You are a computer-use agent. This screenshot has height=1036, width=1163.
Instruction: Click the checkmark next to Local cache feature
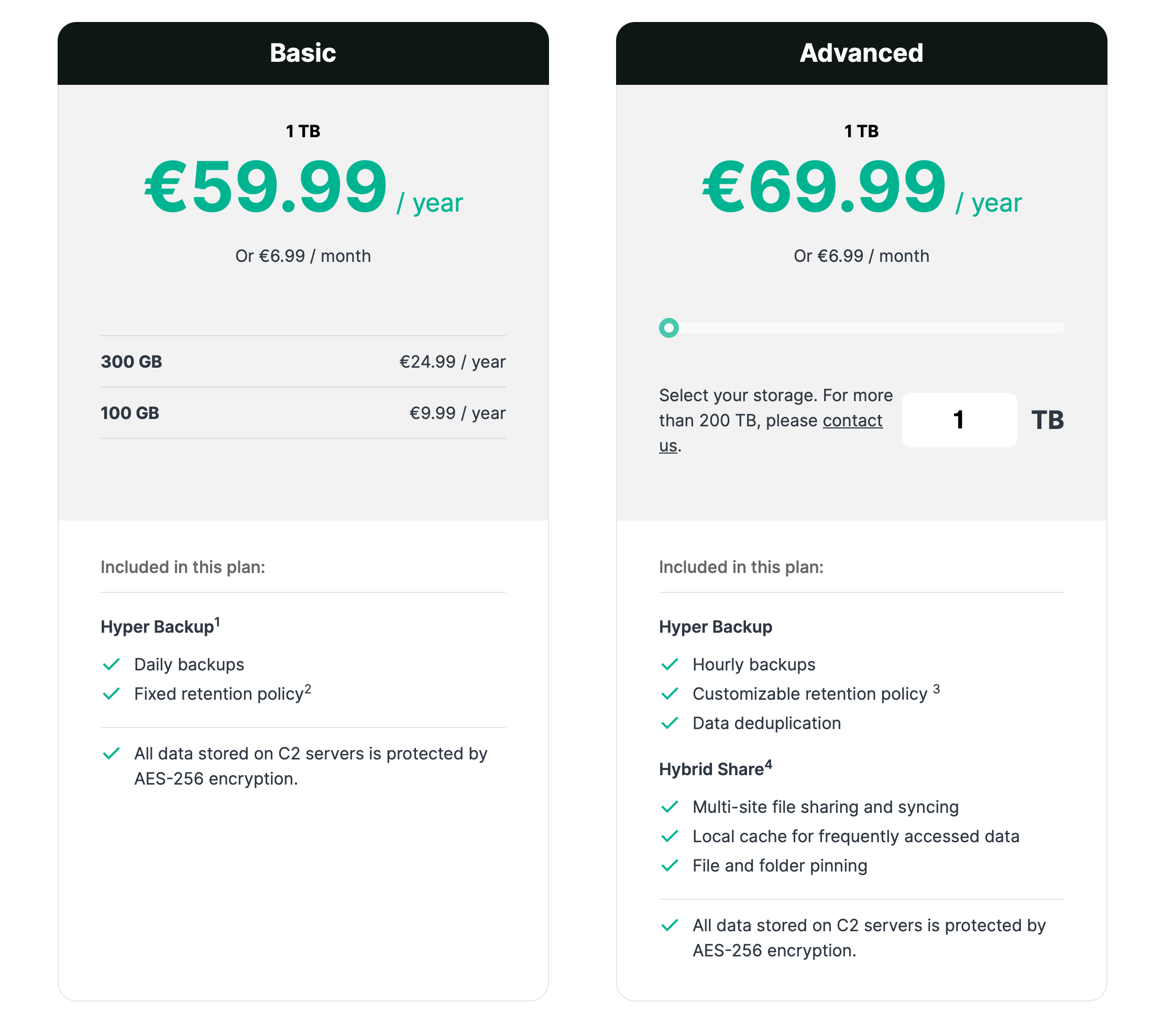(670, 836)
